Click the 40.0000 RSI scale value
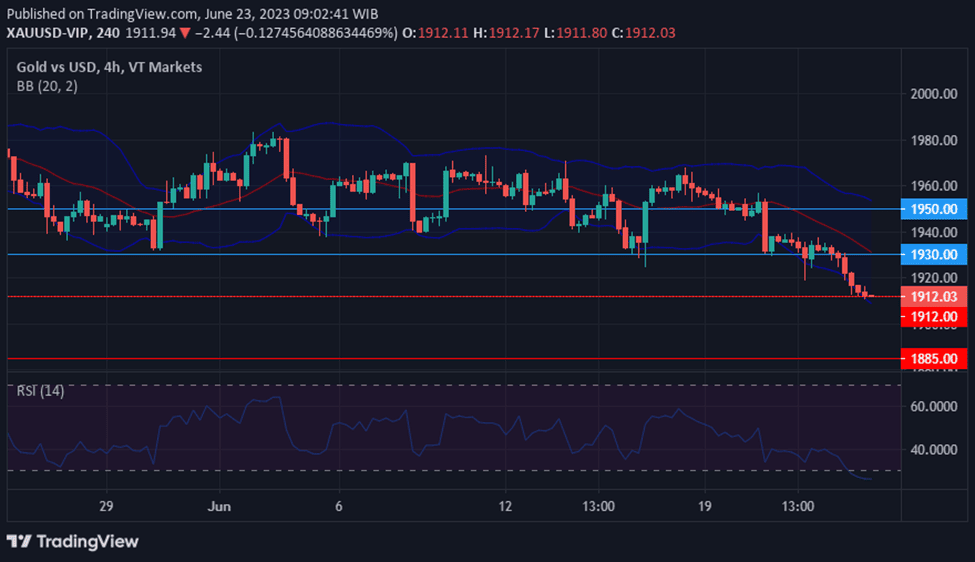 coord(933,450)
